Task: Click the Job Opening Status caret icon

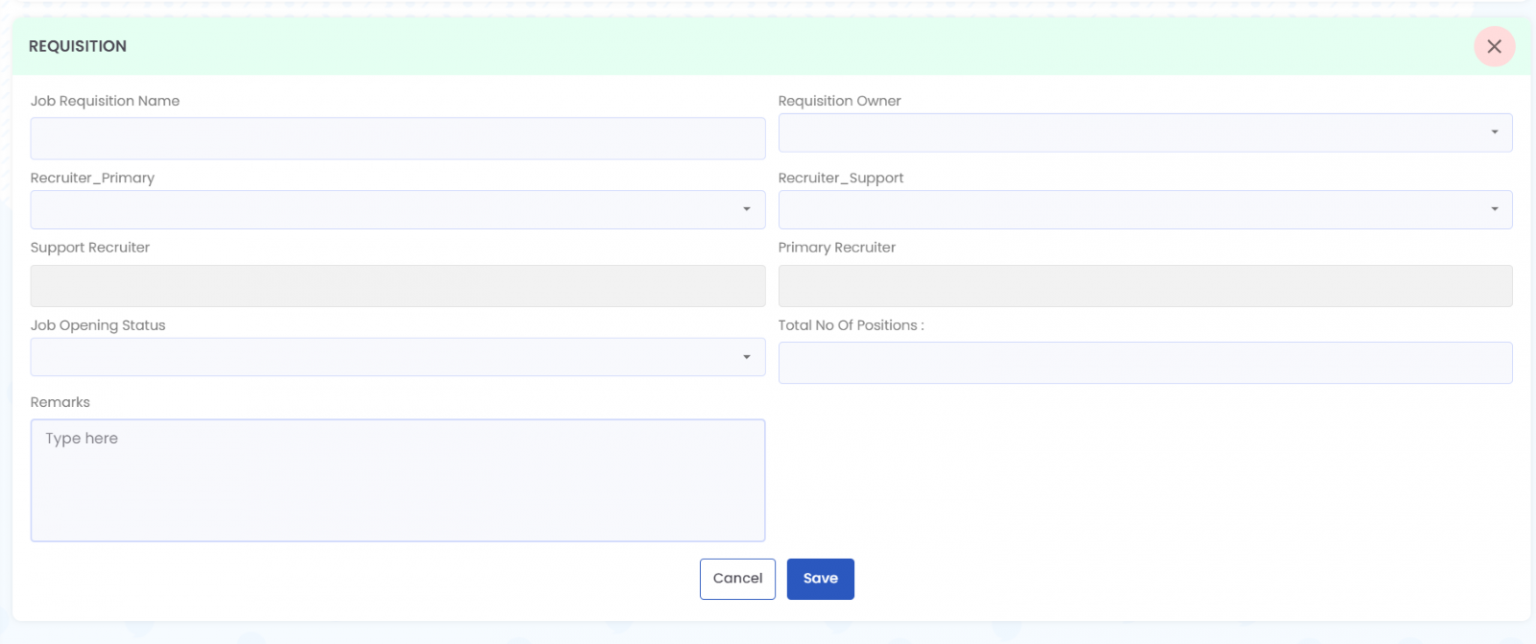Action: tap(749, 357)
